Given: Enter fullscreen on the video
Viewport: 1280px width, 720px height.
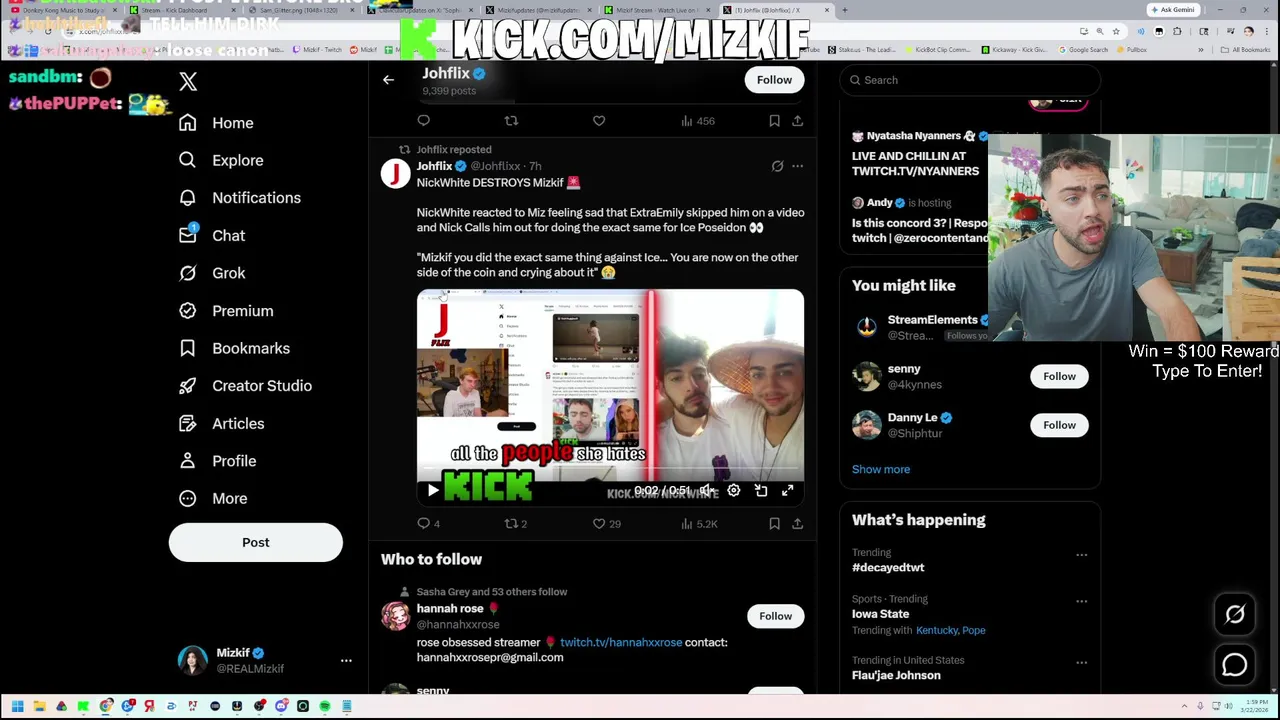Looking at the screenshot, I should (x=787, y=491).
